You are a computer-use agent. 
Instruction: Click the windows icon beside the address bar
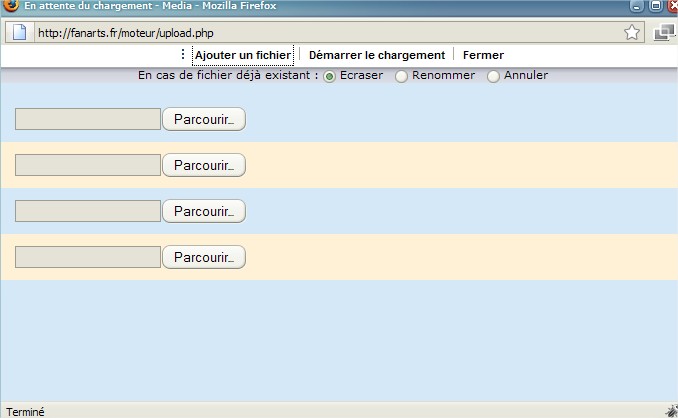tap(664, 32)
